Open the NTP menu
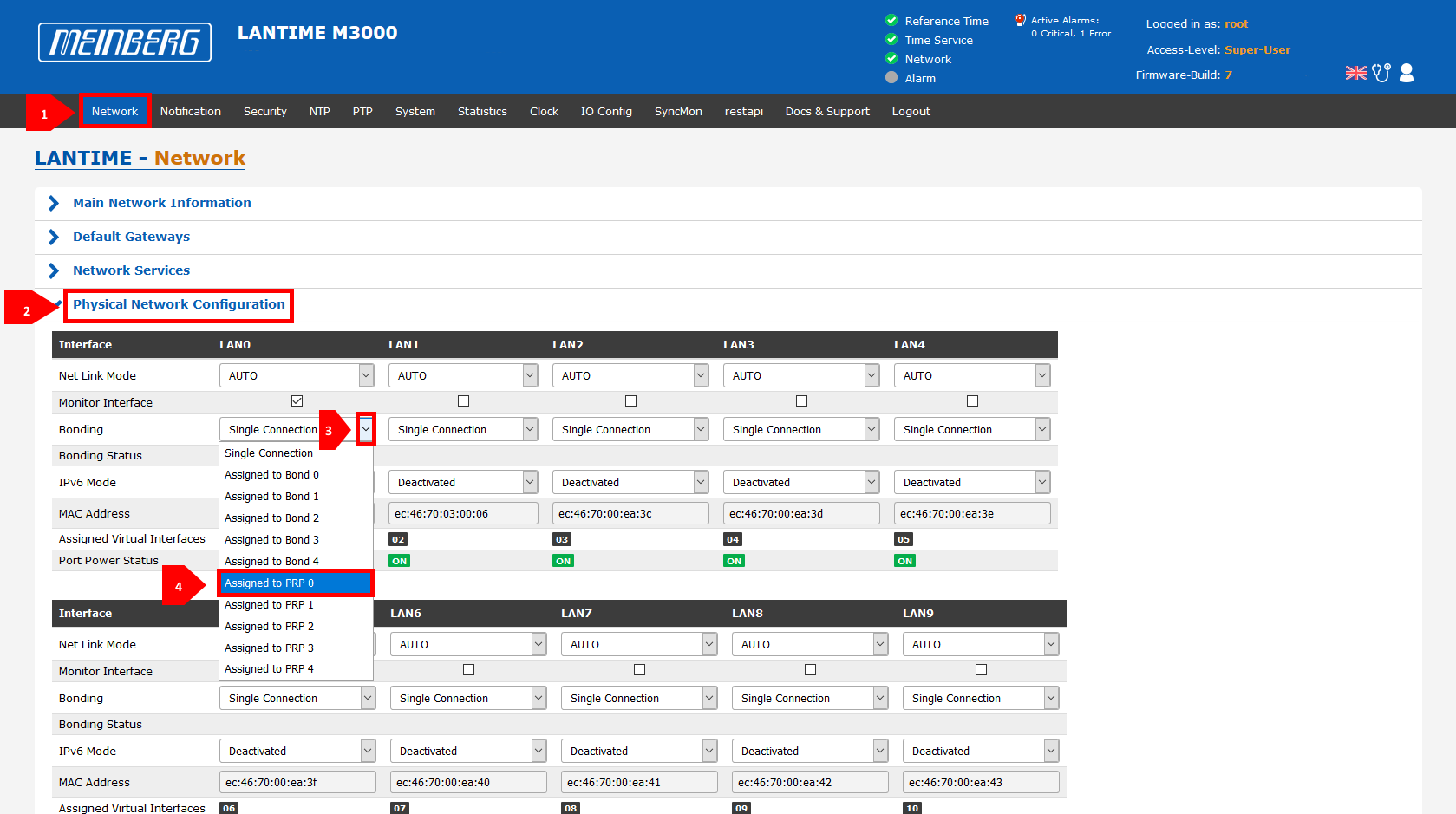Screen dimensions: 1456x814 point(319,112)
